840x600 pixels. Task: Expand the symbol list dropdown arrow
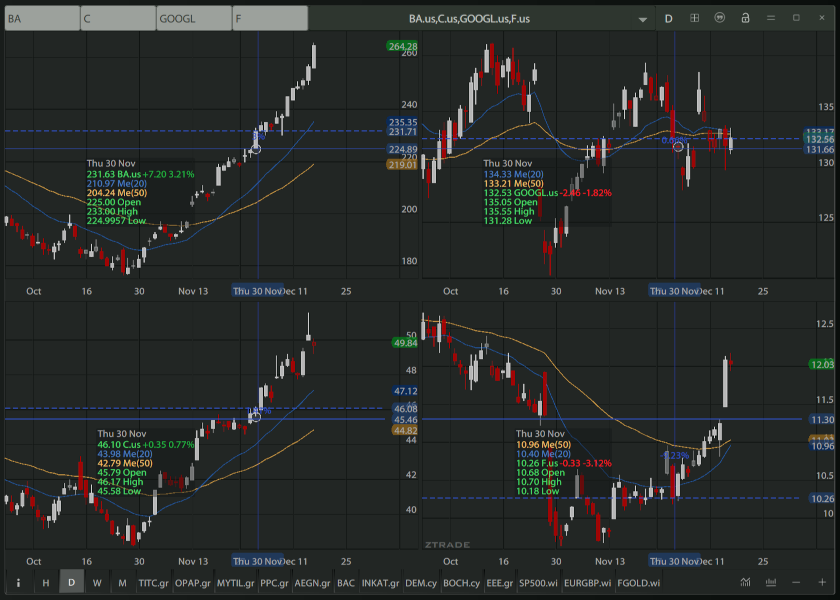(x=643, y=18)
